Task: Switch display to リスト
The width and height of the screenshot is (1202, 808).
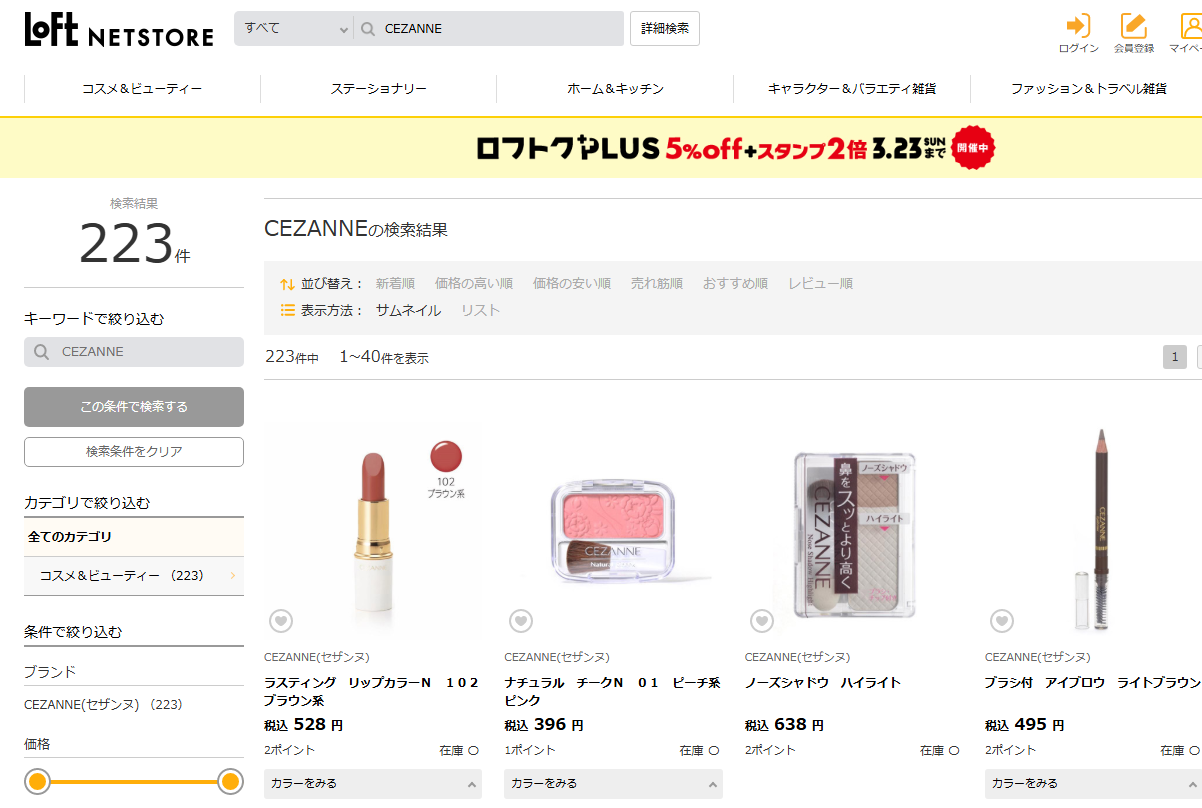Action: pyautogui.click(x=480, y=310)
